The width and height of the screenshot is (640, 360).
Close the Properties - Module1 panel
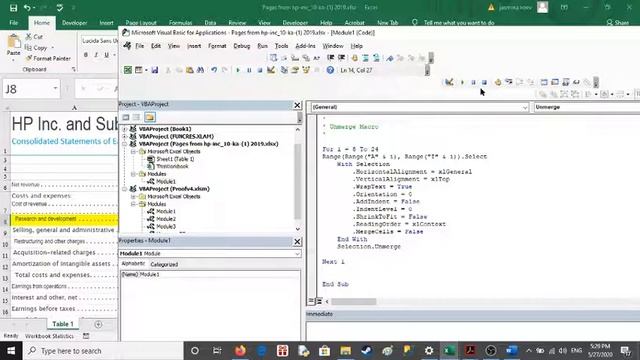pos(297,242)
